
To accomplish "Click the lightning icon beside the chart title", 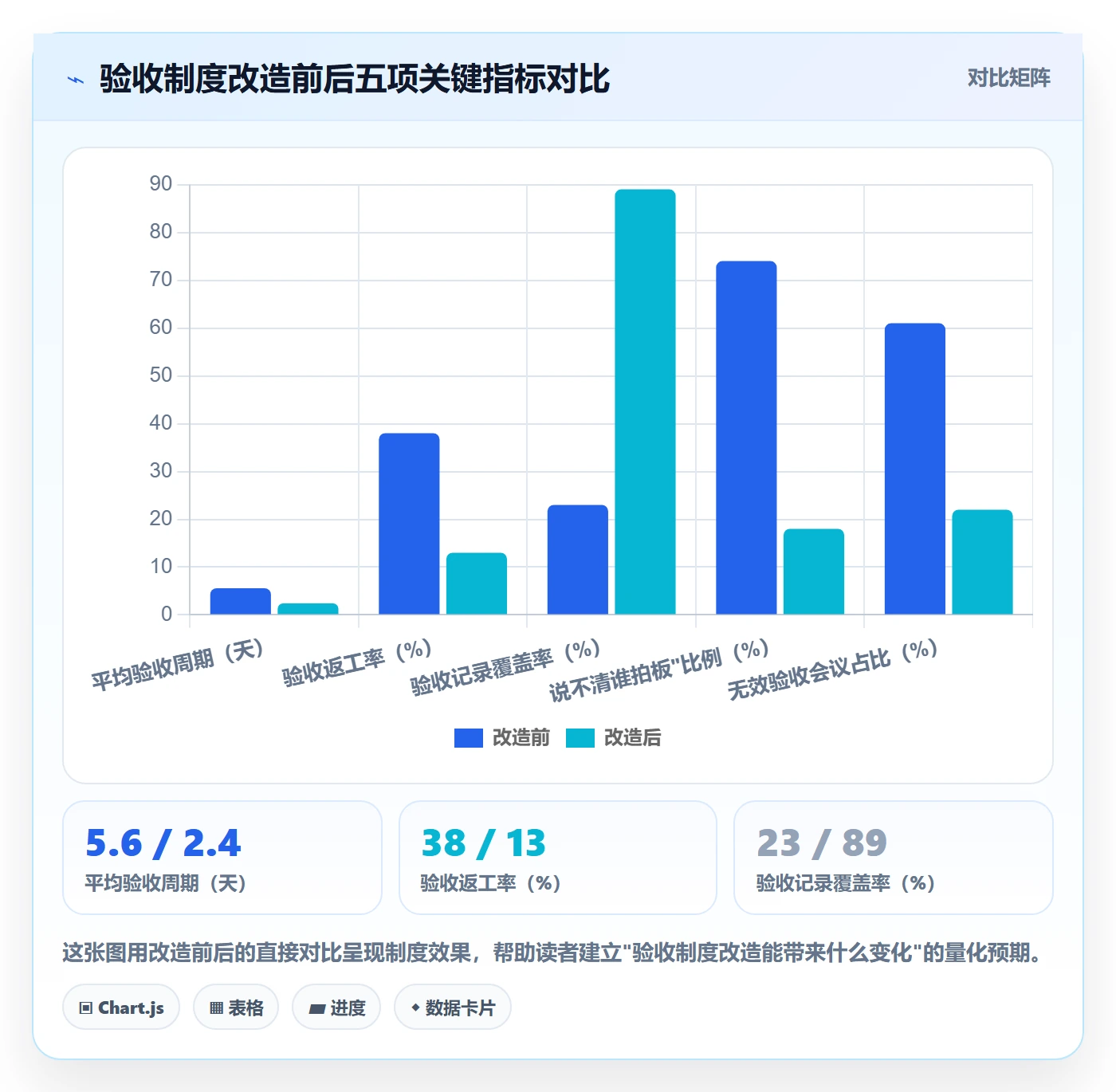I will point(76,80).
